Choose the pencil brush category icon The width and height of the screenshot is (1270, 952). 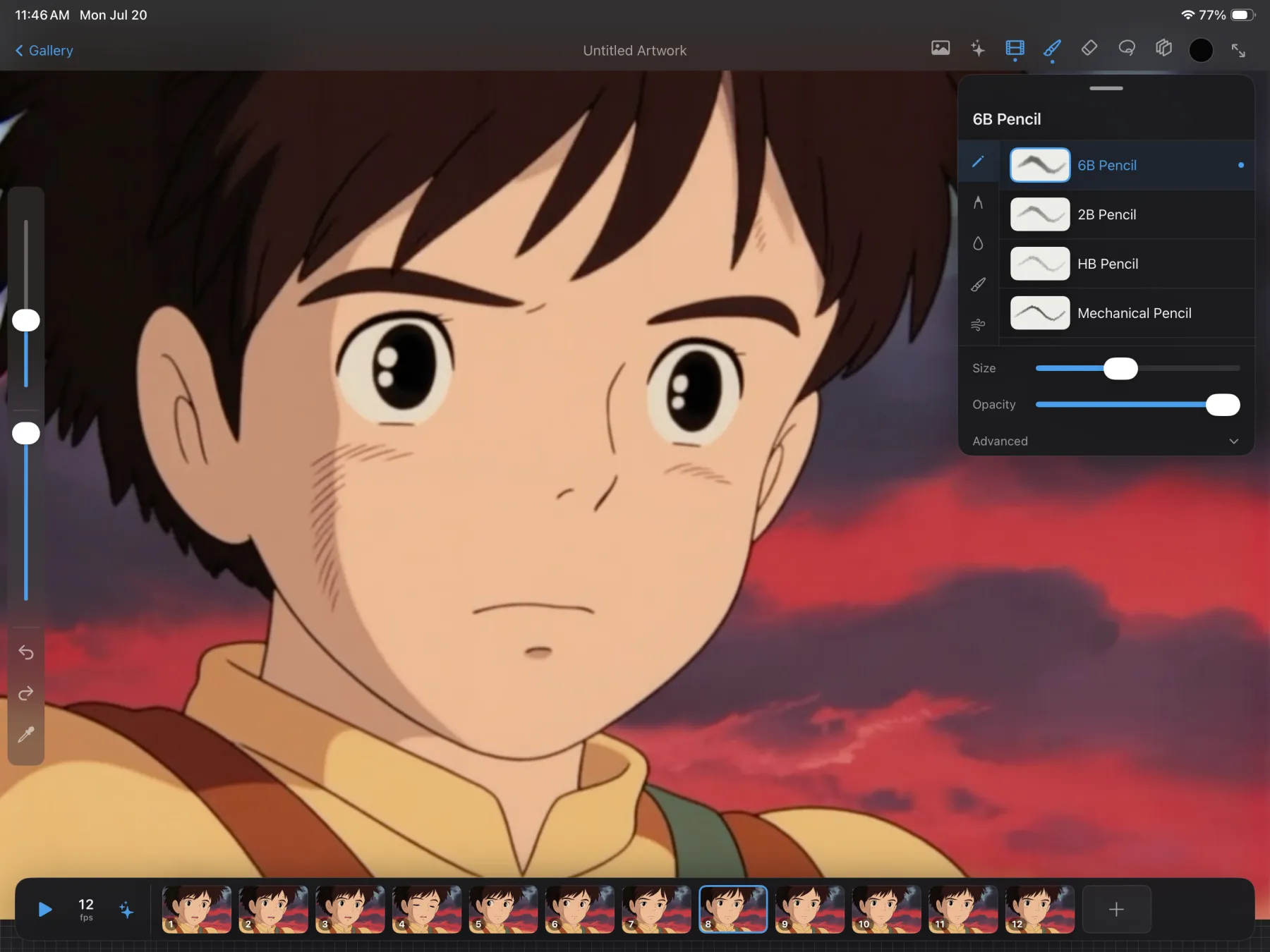[x=978, y=162]
